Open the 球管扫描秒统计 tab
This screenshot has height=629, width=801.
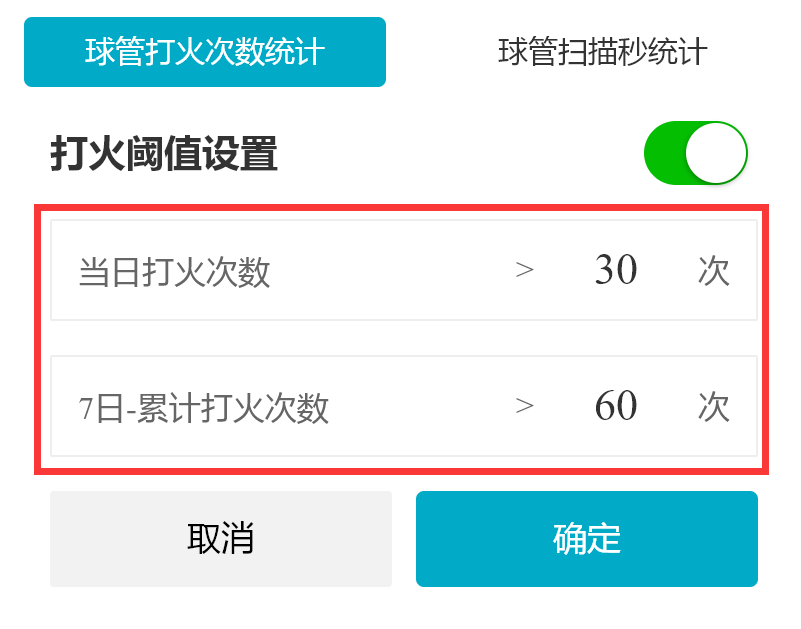pos(602,52)
